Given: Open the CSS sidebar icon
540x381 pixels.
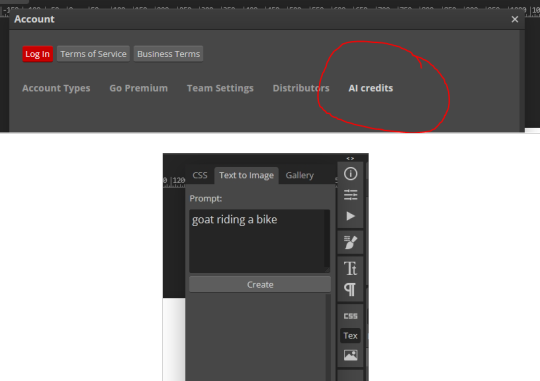Looking at the screenshot, I should click(x=351, y=316).
